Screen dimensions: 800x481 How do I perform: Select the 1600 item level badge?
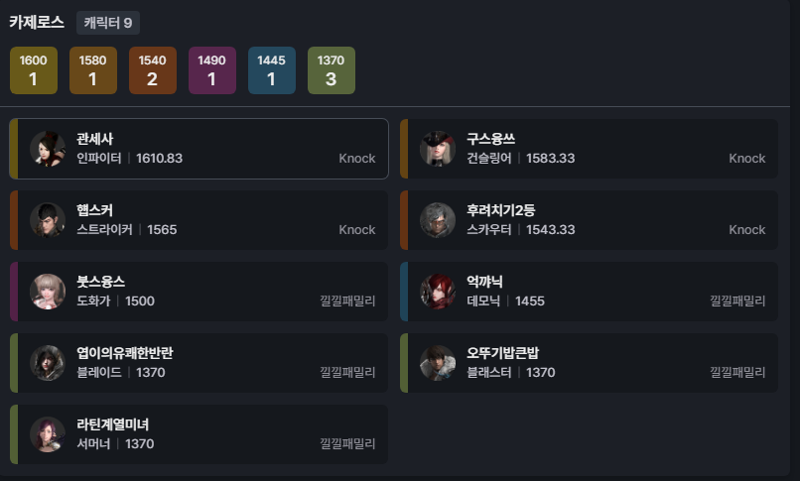34,70
